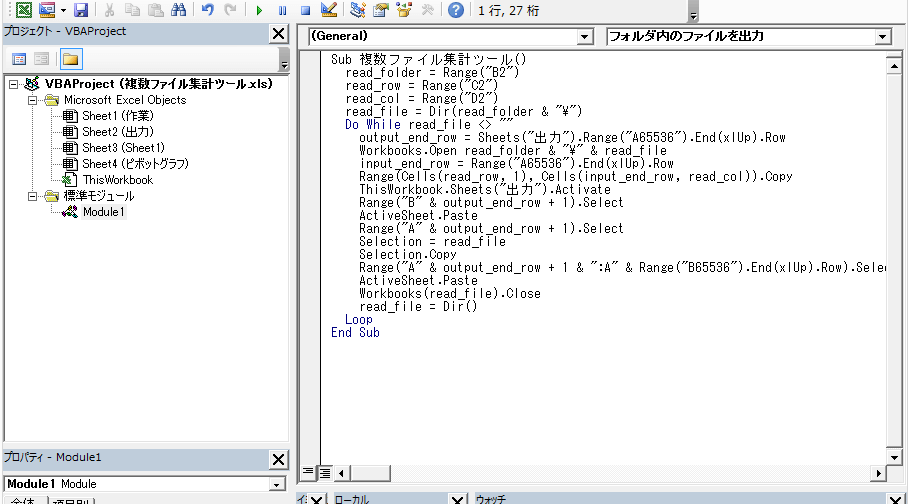Save the project with the floppy icon
The height and width of the screenshot is (504, 908).
click(81, 10)
